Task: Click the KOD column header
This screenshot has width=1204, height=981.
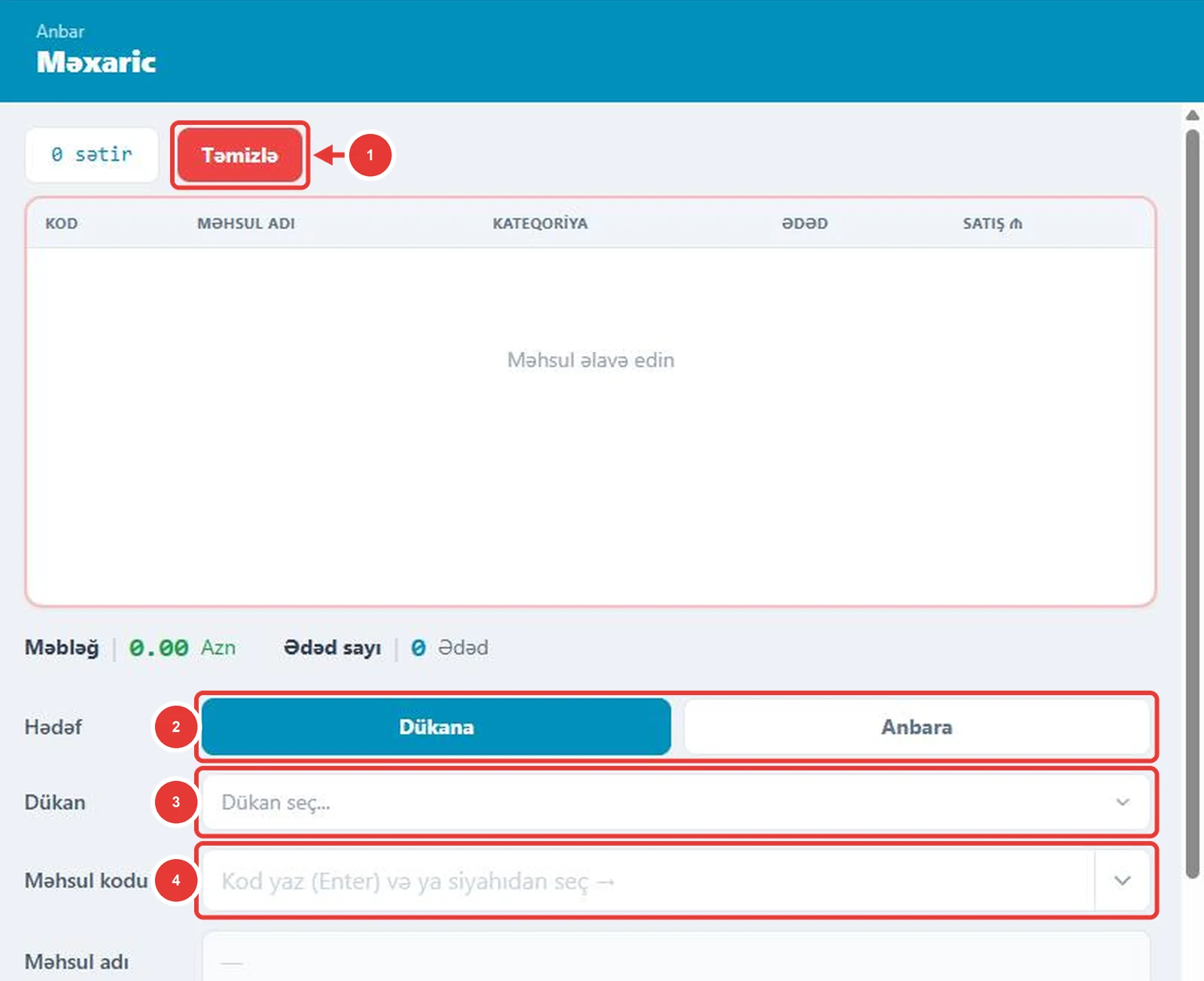Action: tap(61, 223)
